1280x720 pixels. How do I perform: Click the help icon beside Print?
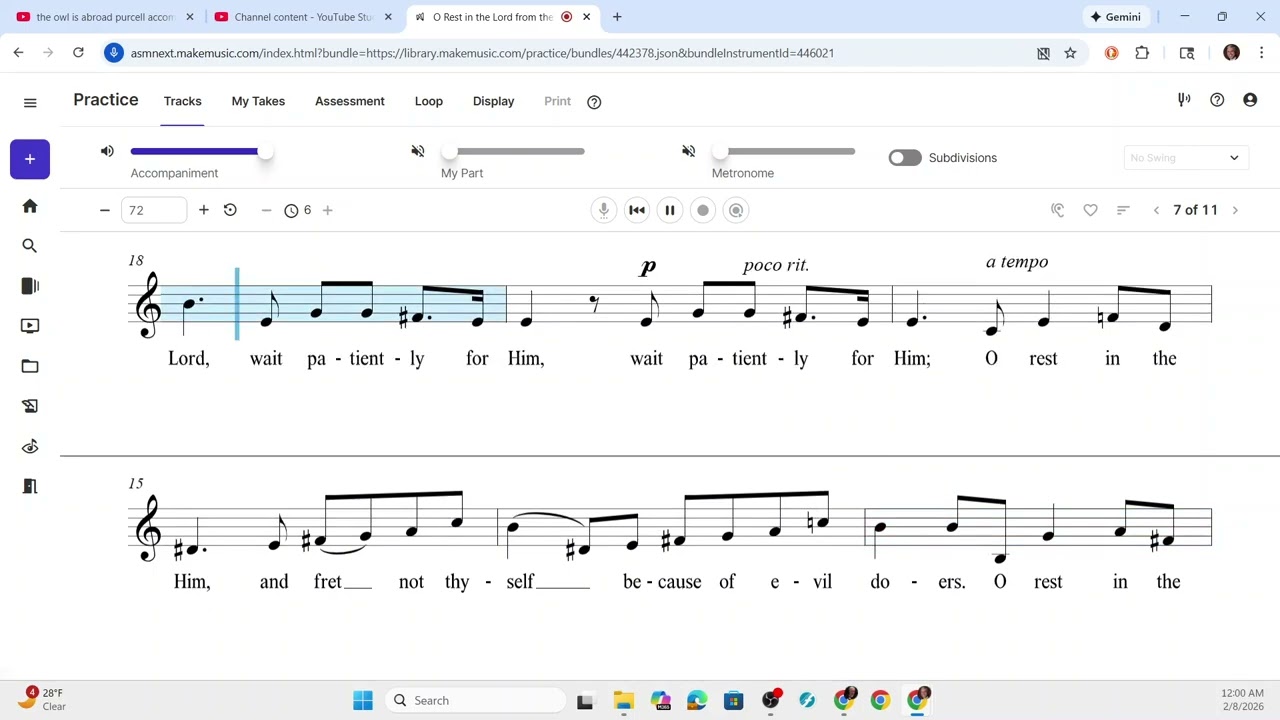click(594, 102)
